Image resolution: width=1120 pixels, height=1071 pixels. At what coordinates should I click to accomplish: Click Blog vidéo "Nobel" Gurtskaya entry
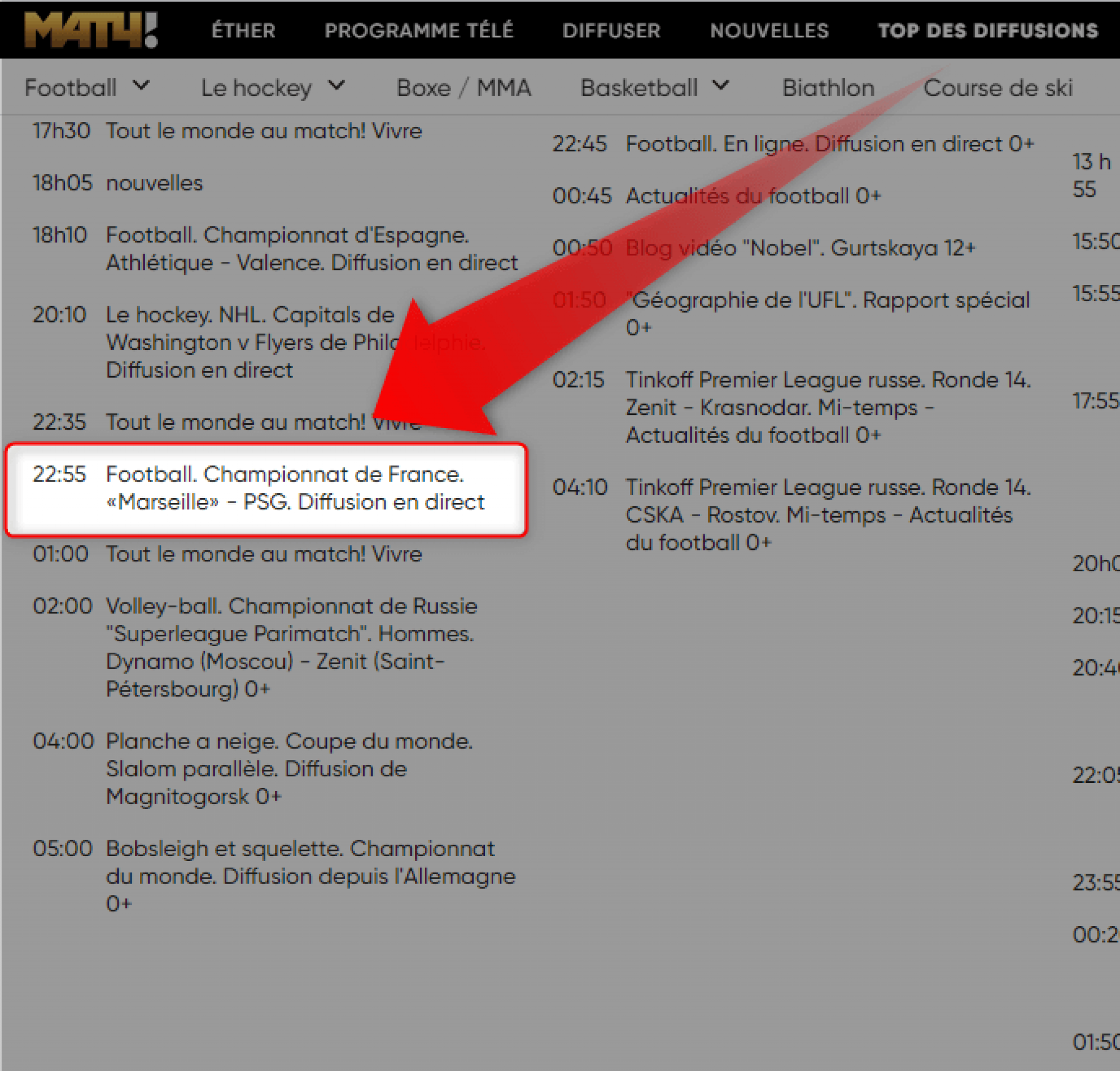(763, 248)
